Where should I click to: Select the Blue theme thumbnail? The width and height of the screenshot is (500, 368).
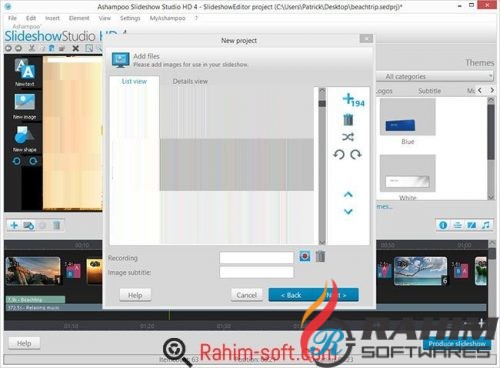point(408,117)
